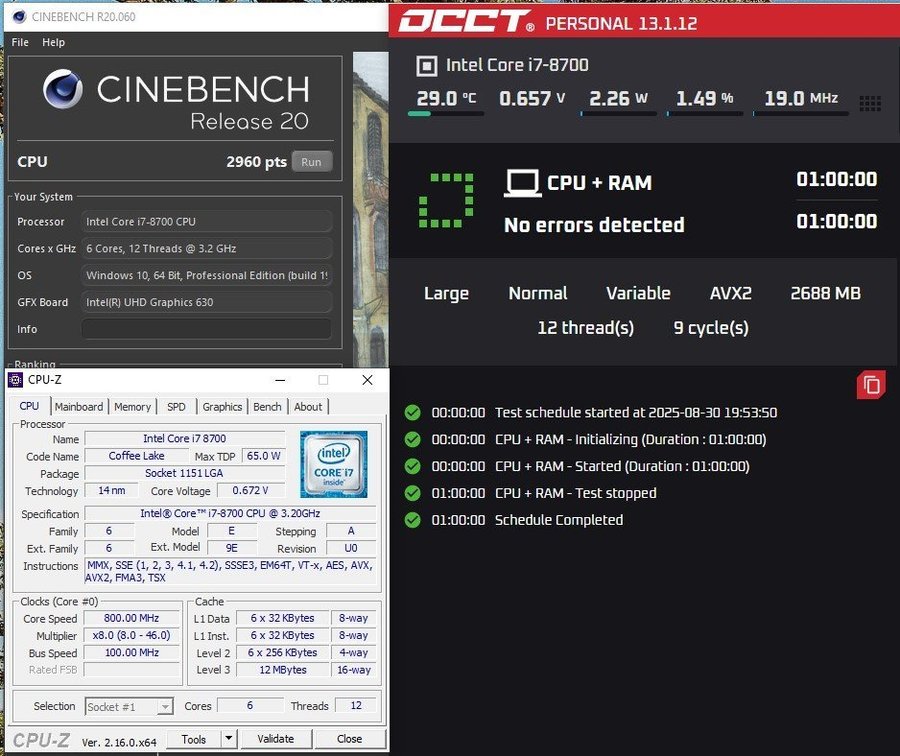Select the About tab in CPU-Z
Image resolution: width=900 pixels, height=756 pixels.
point(308,406)
